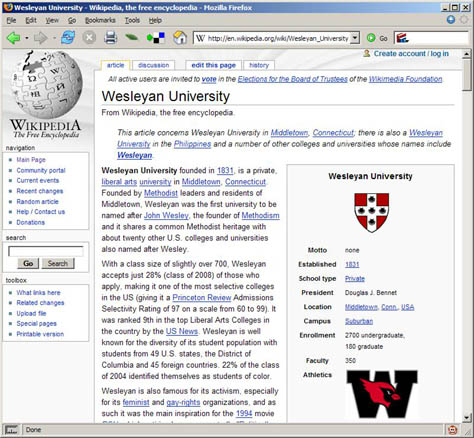Click the Home icon

(x=180, y=38)
